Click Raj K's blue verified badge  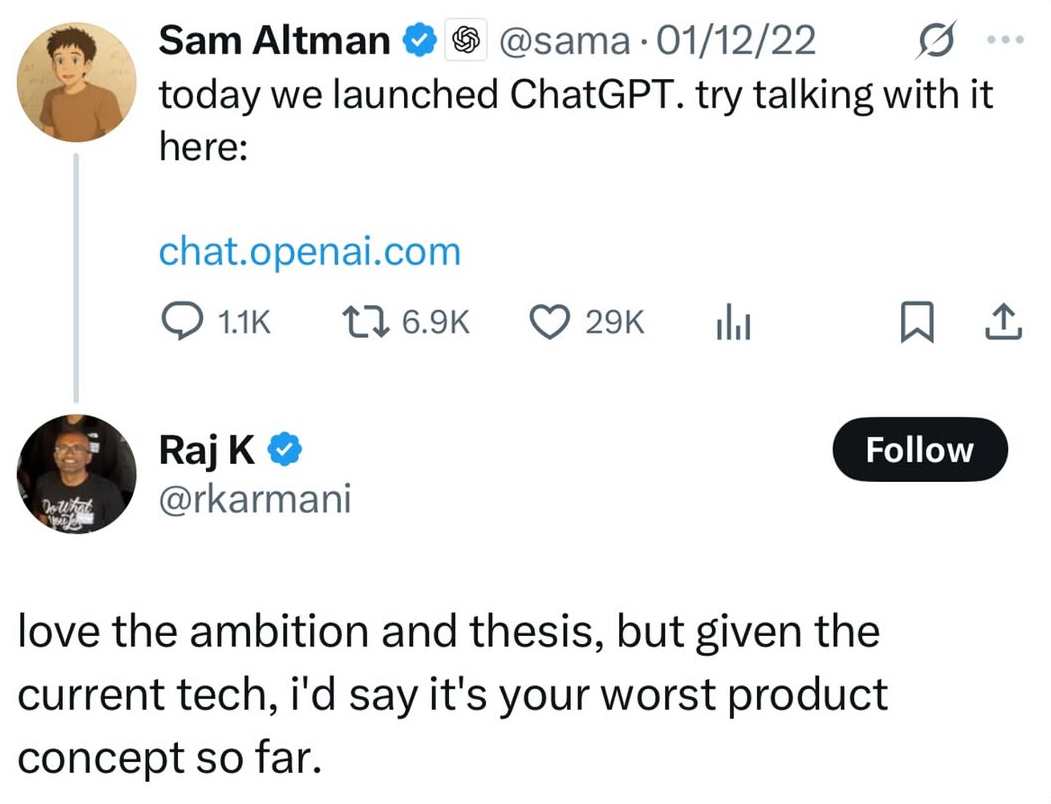[x=287, y=451]
